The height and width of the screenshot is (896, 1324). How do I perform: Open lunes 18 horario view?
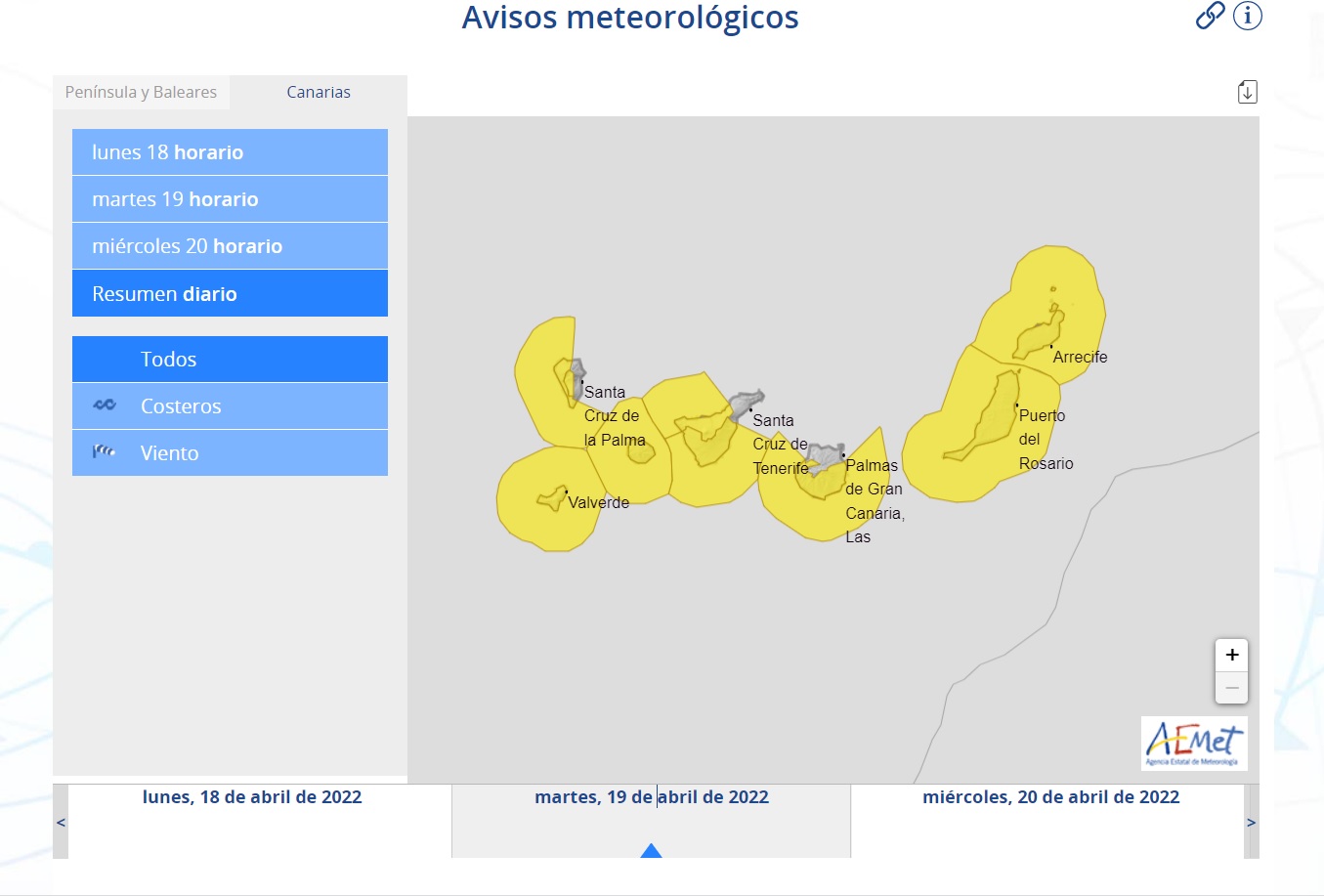(230, 152)
